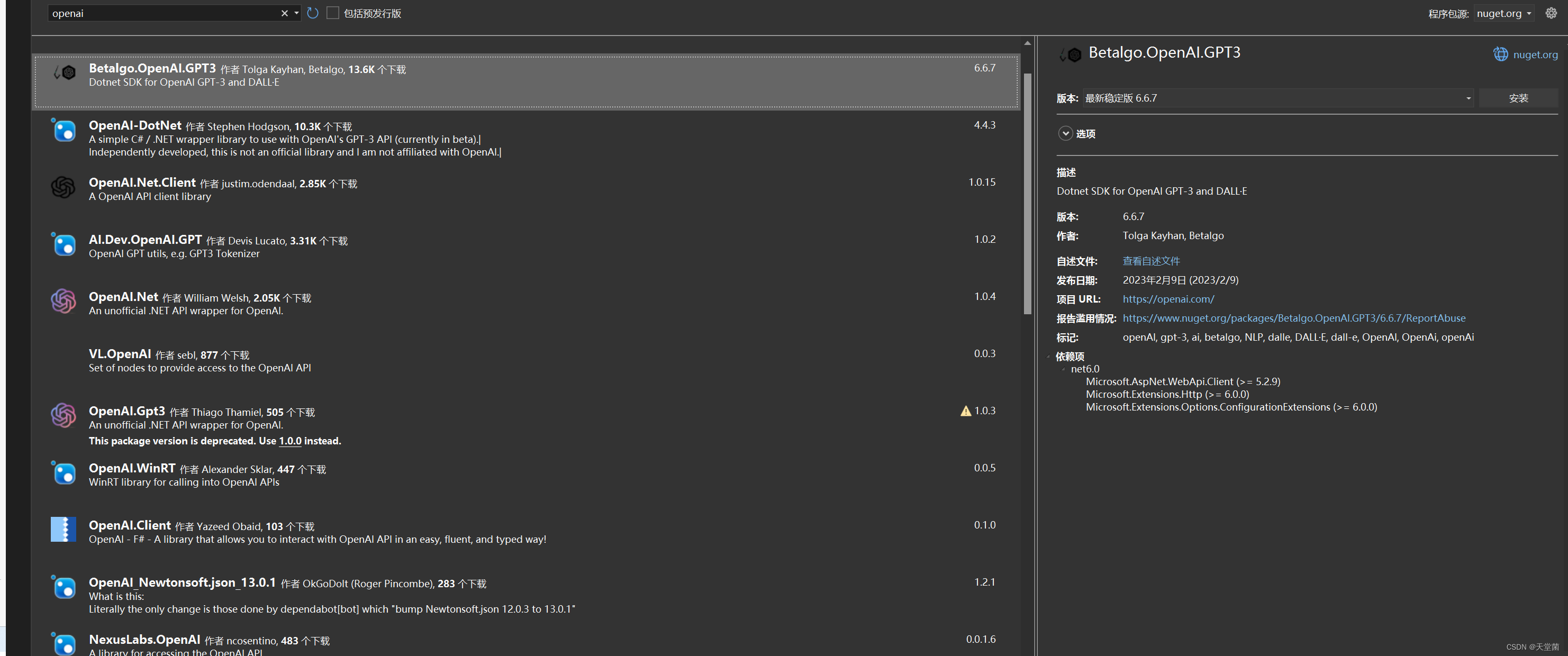Open the 查看自述文件 readme link

click(x=1151, y=261)
